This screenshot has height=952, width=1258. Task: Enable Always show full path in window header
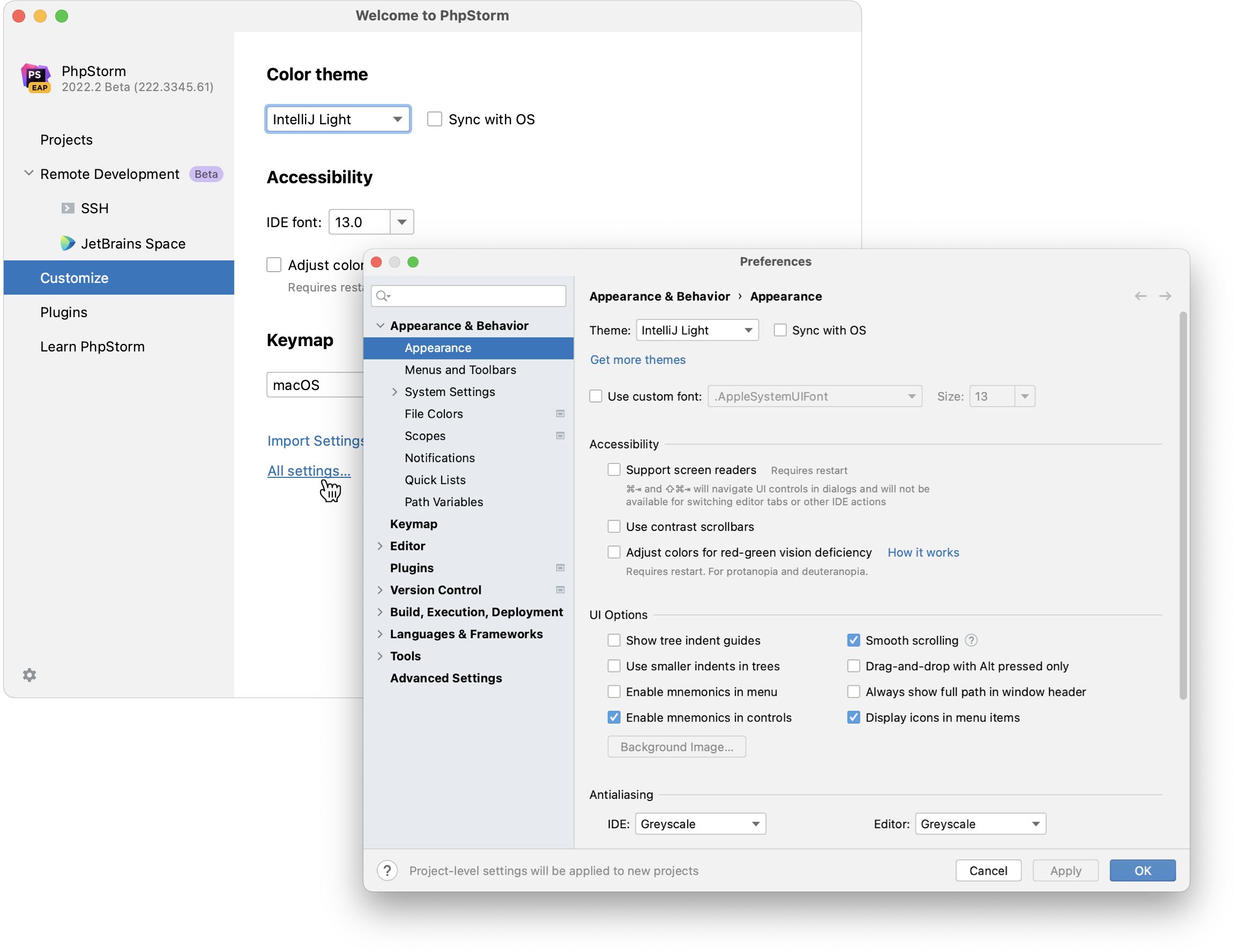853,692
